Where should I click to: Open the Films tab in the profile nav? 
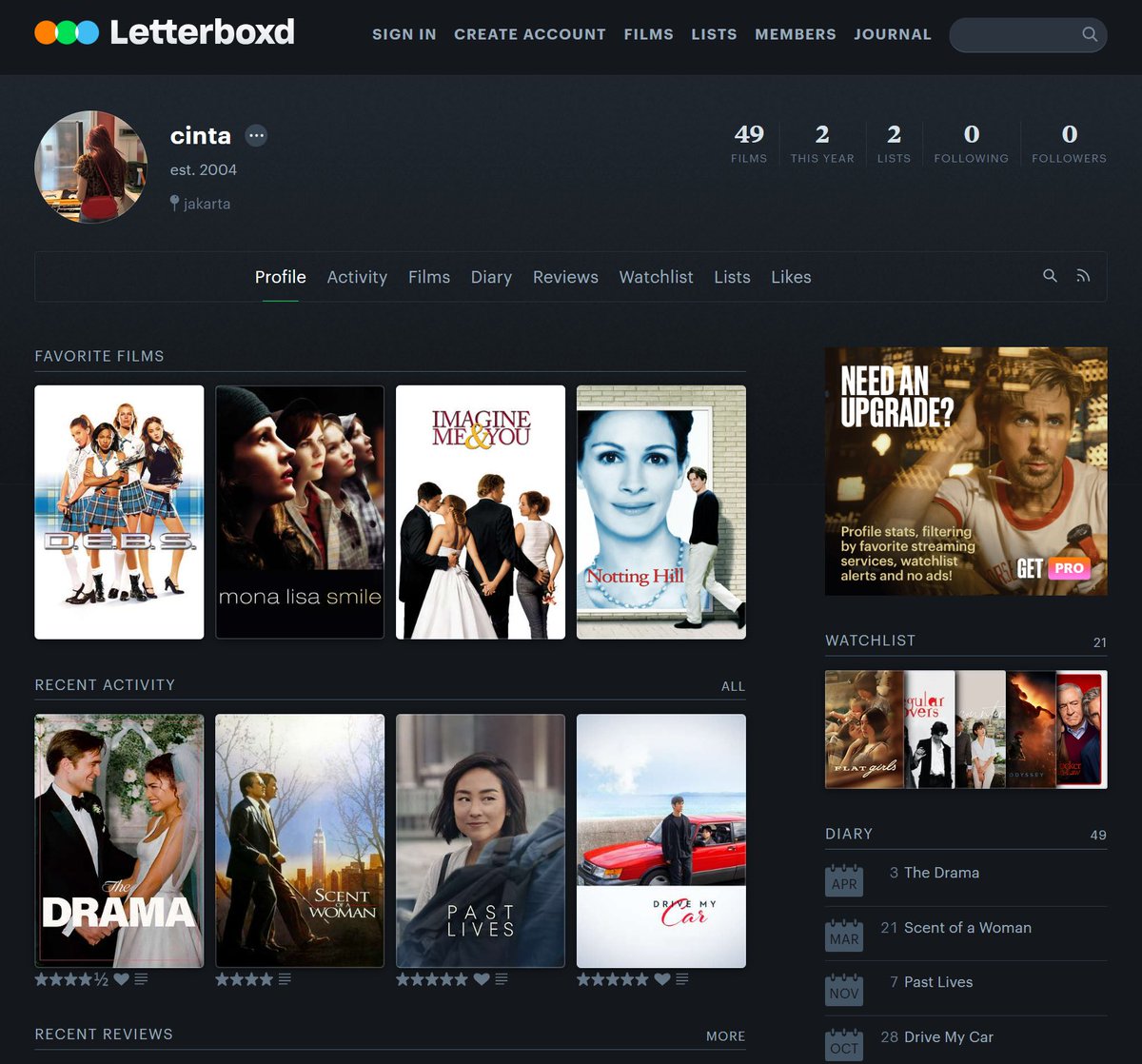(429, 277)
